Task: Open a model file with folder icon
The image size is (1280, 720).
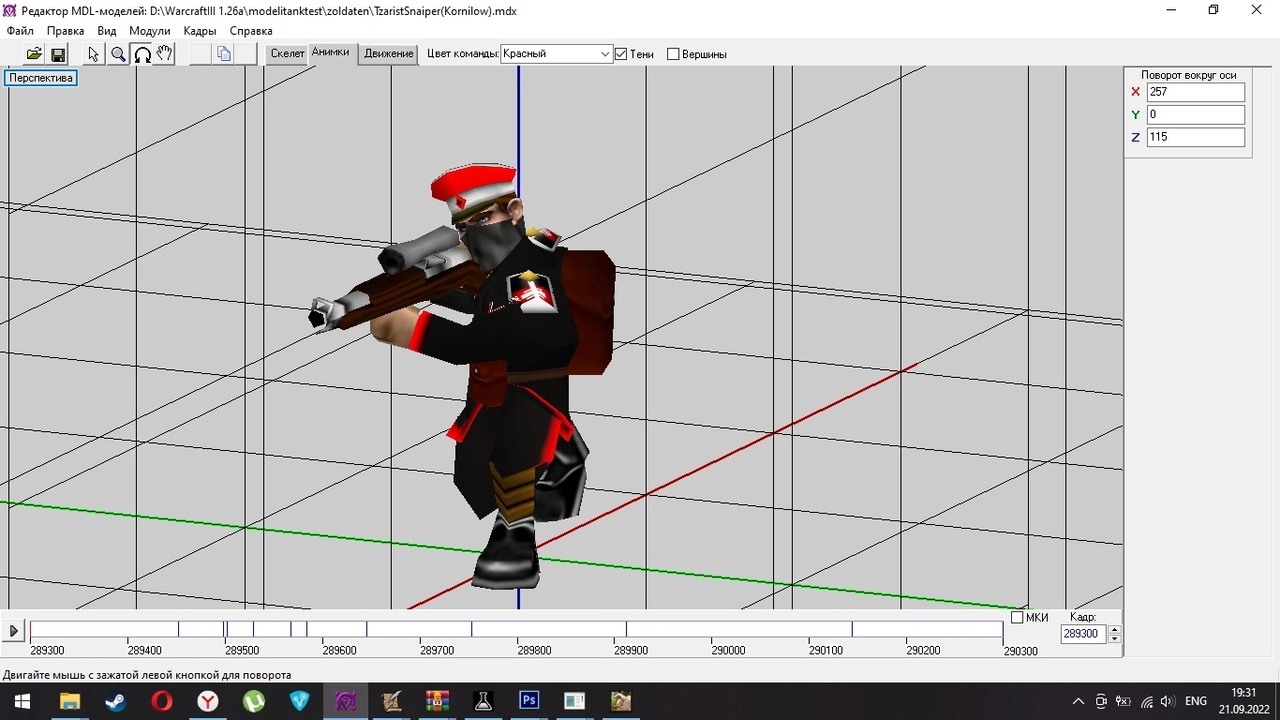Action: pos(34,54)
